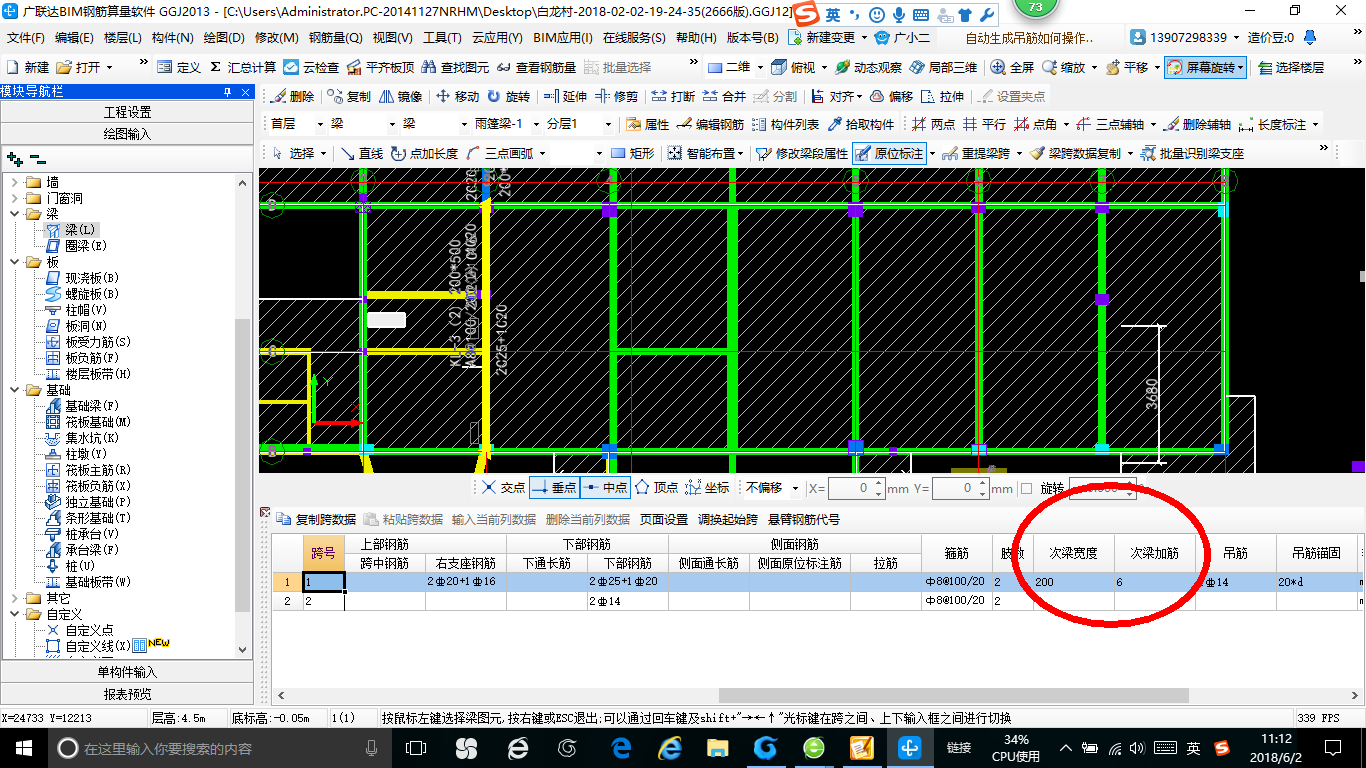The height and width of the screenshot is (768, 1366).
Task: Click the 延伸 extend tool
Action: 565,97
